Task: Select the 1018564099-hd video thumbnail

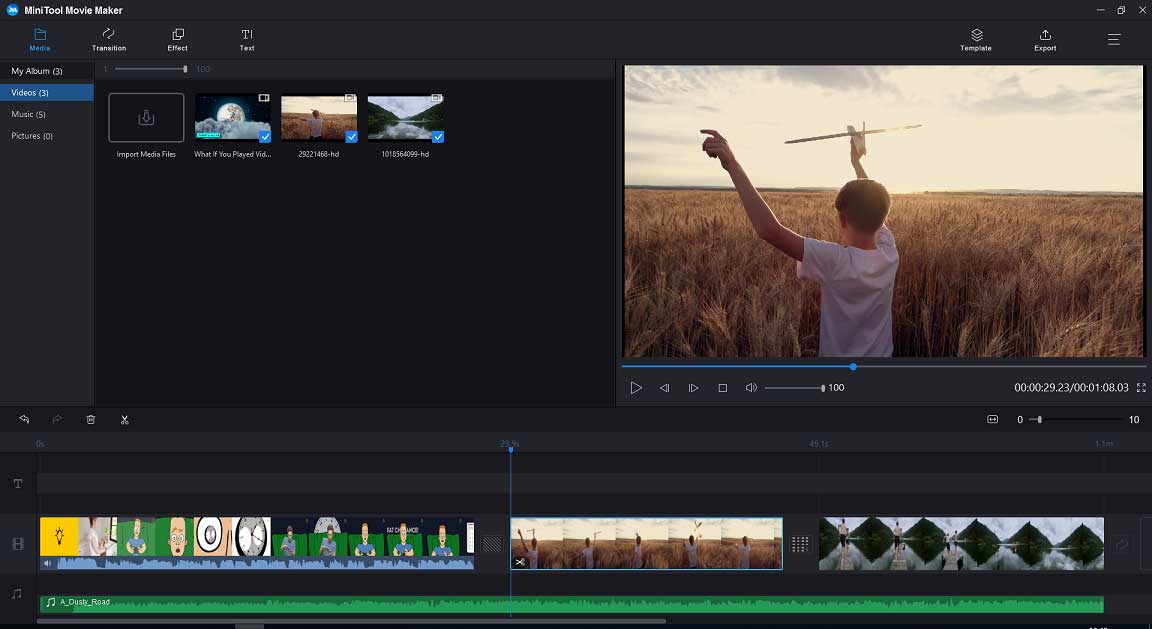Action: (406, 118)
